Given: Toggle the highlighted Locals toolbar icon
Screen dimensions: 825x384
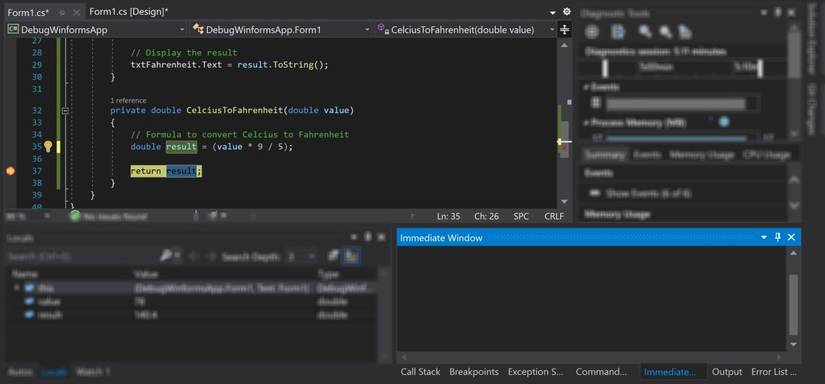Looking at the screenshot, I should pyautogui.click(x=350, y=256).
